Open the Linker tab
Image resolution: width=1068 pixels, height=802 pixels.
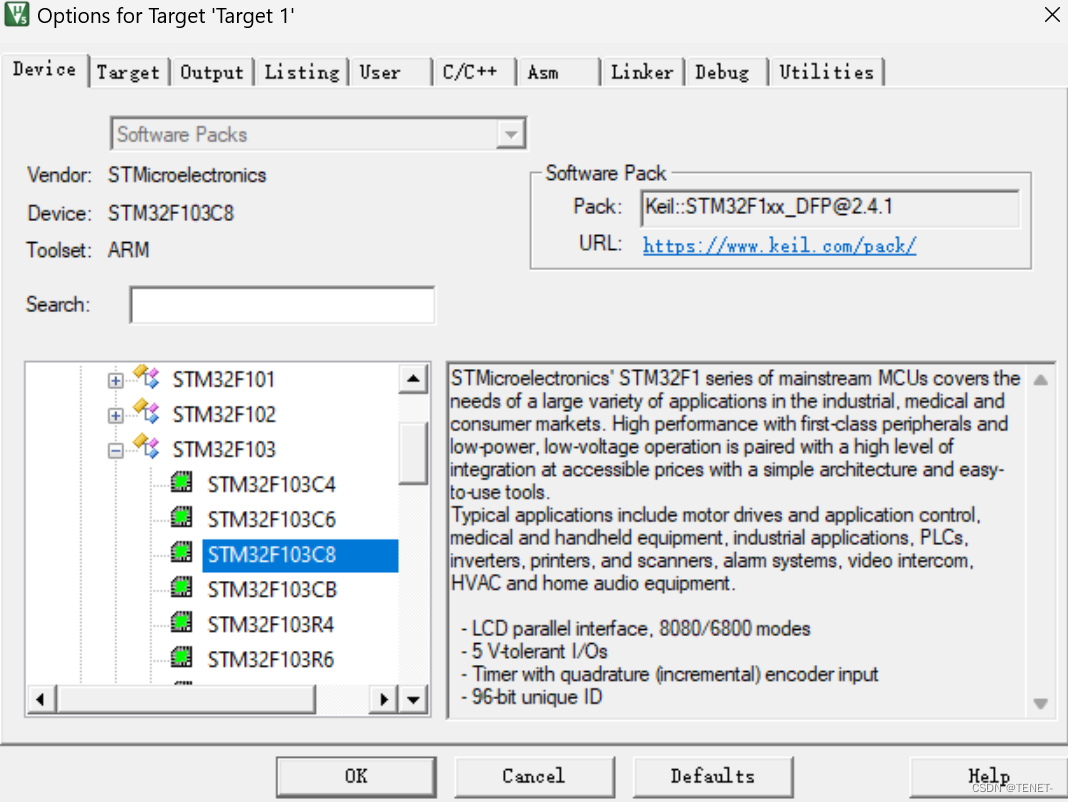click(x=642, y=72)
